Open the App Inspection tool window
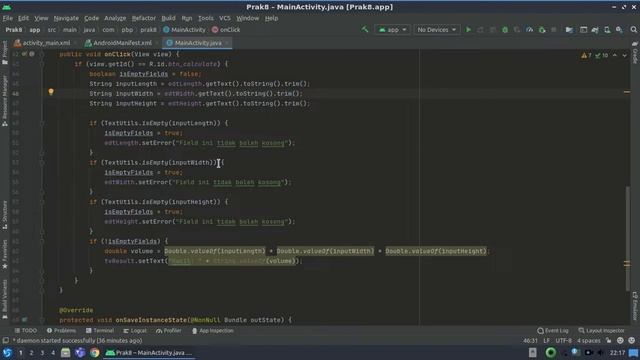640x360 pixels. click(x=213, y=331)
